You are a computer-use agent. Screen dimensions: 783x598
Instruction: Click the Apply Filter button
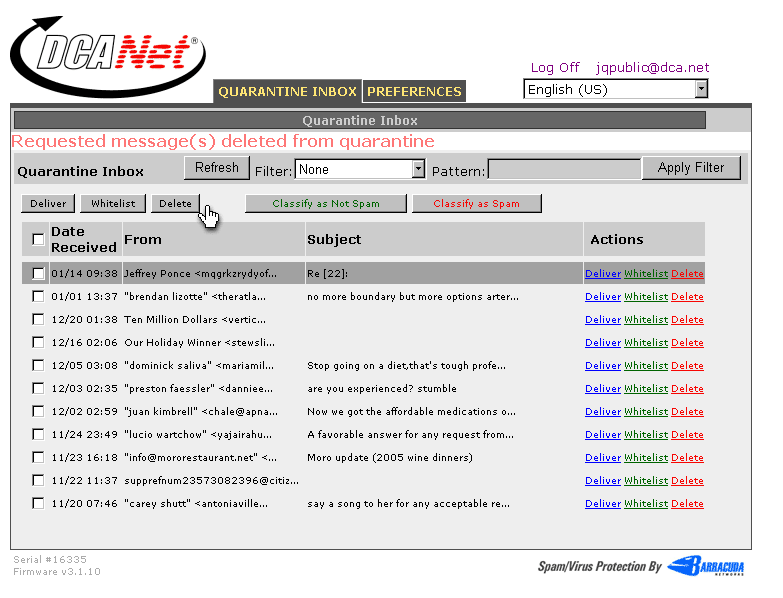tap(691, 168)
